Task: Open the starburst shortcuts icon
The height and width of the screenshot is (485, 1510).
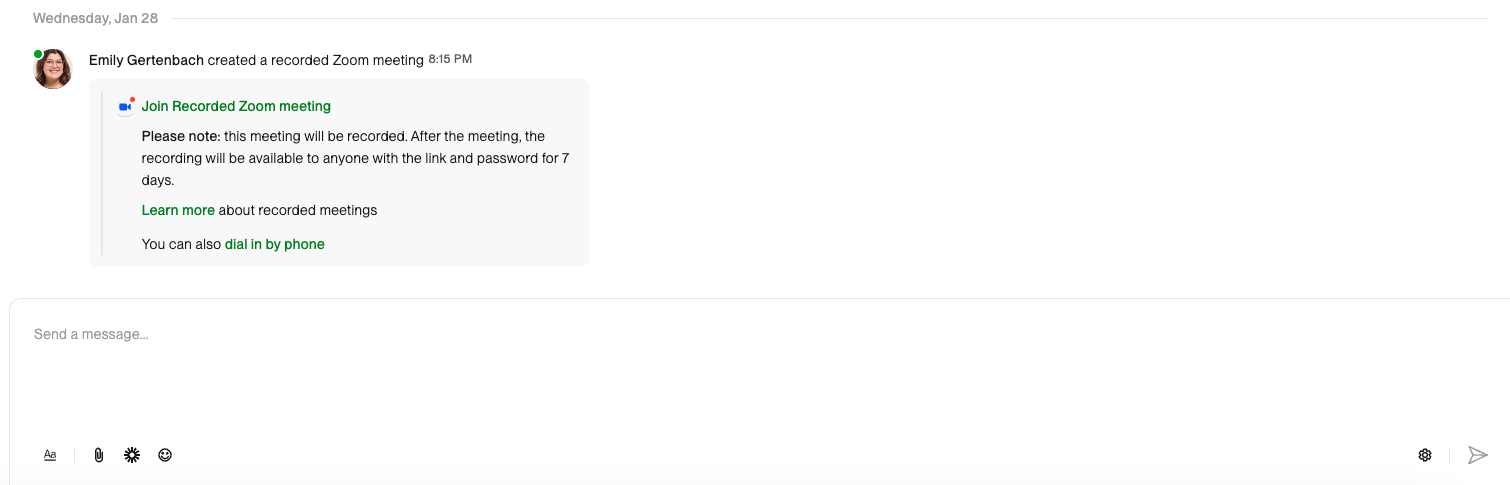Action: coord(131,455)
